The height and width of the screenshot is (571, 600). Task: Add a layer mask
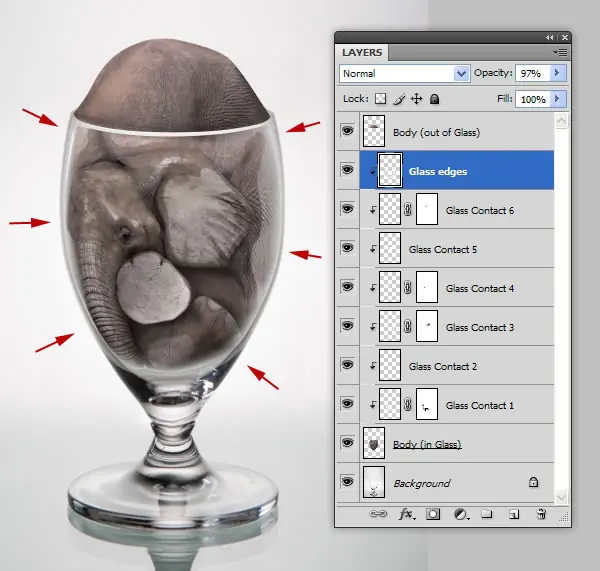433,514
